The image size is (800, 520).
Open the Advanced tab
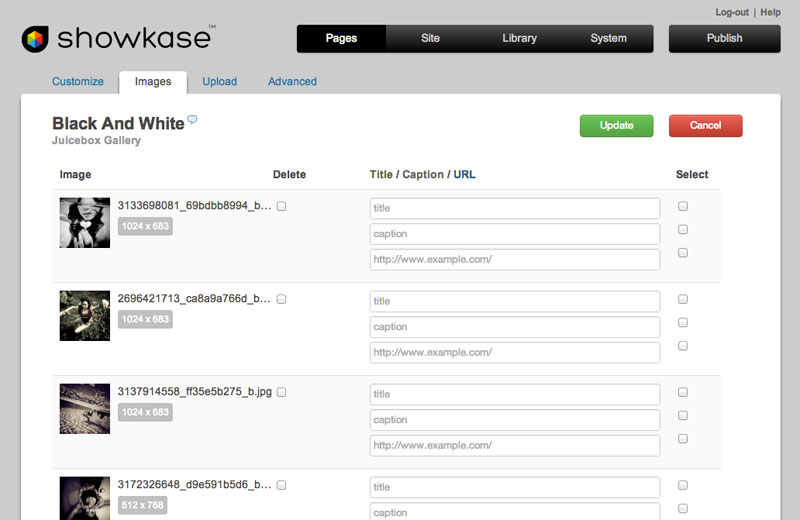pos(292,82)
